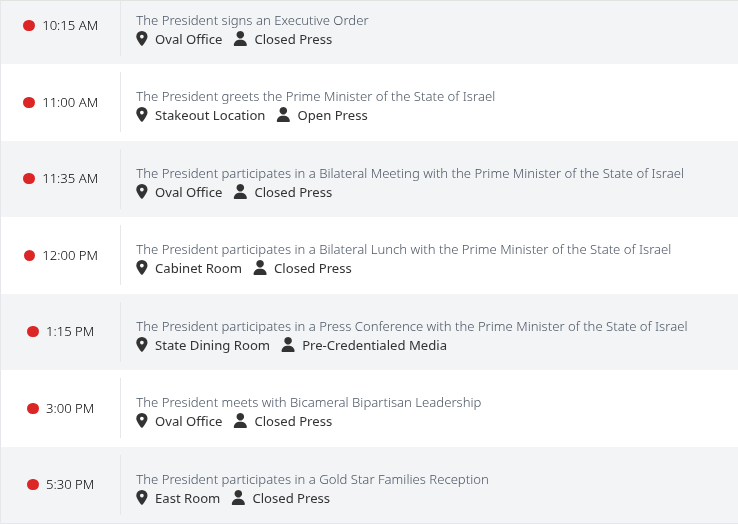Open 'The President signs an Executive Order' event
Screen dimensions: 738x524
(252, 21)
